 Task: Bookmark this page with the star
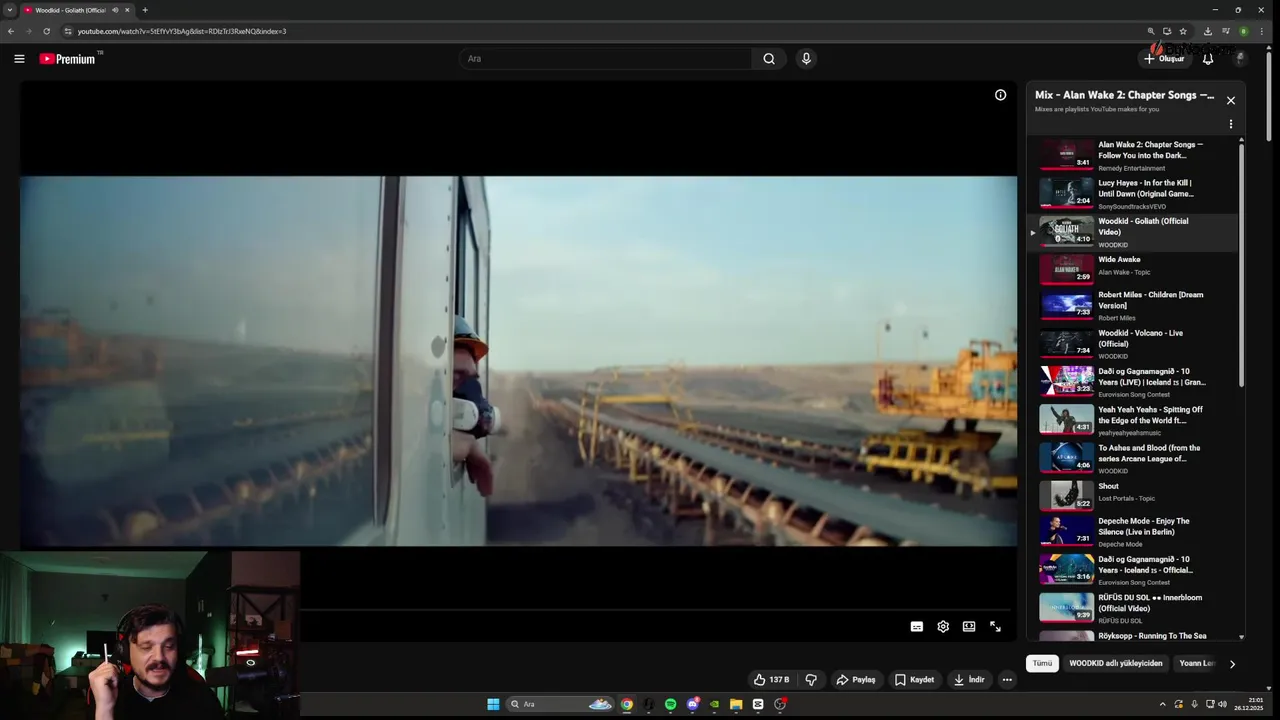[x=1183, y=31]
